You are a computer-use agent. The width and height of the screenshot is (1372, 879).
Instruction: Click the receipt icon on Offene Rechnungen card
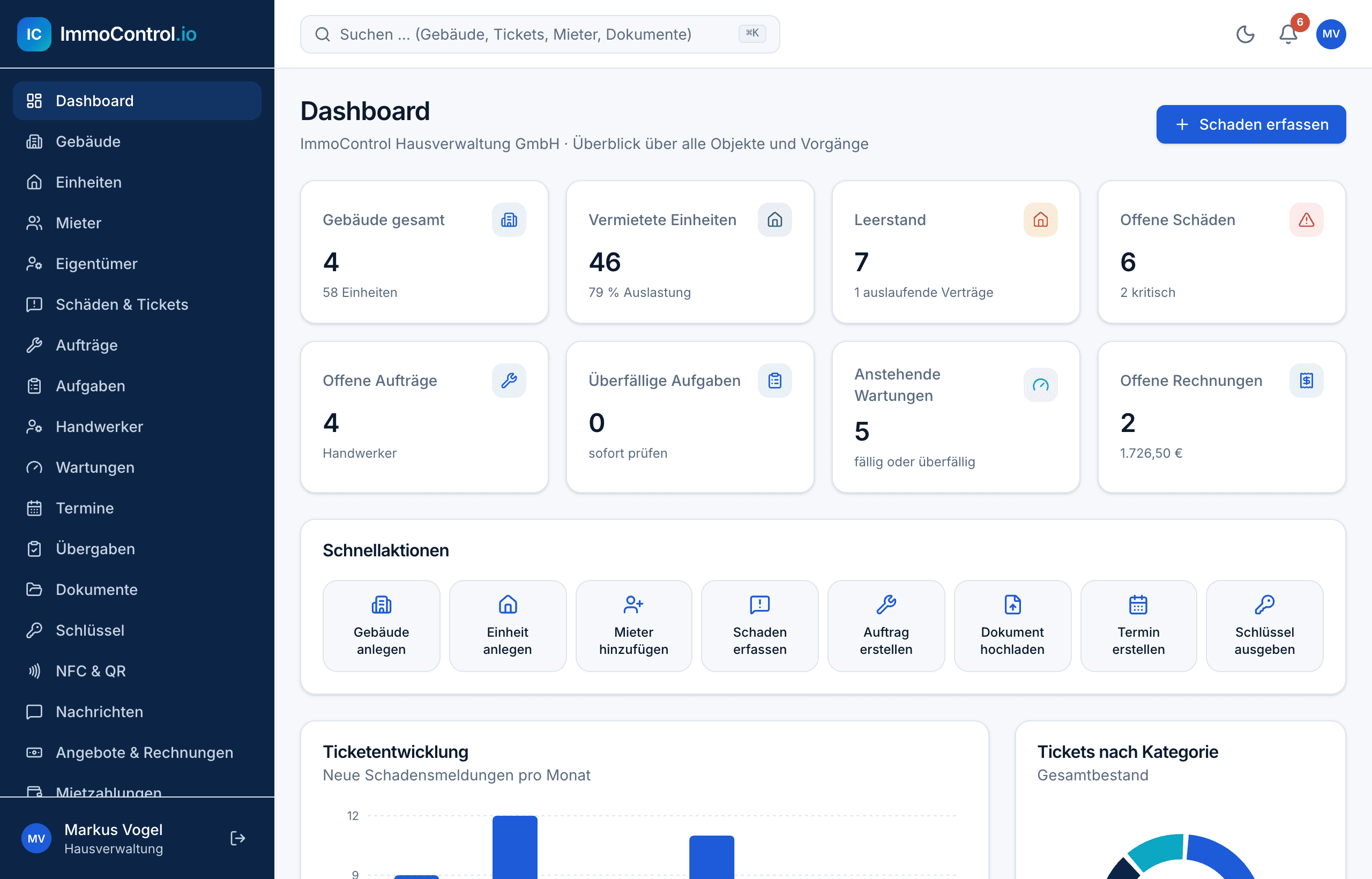pyautogui.click(x=1307, y=381)
